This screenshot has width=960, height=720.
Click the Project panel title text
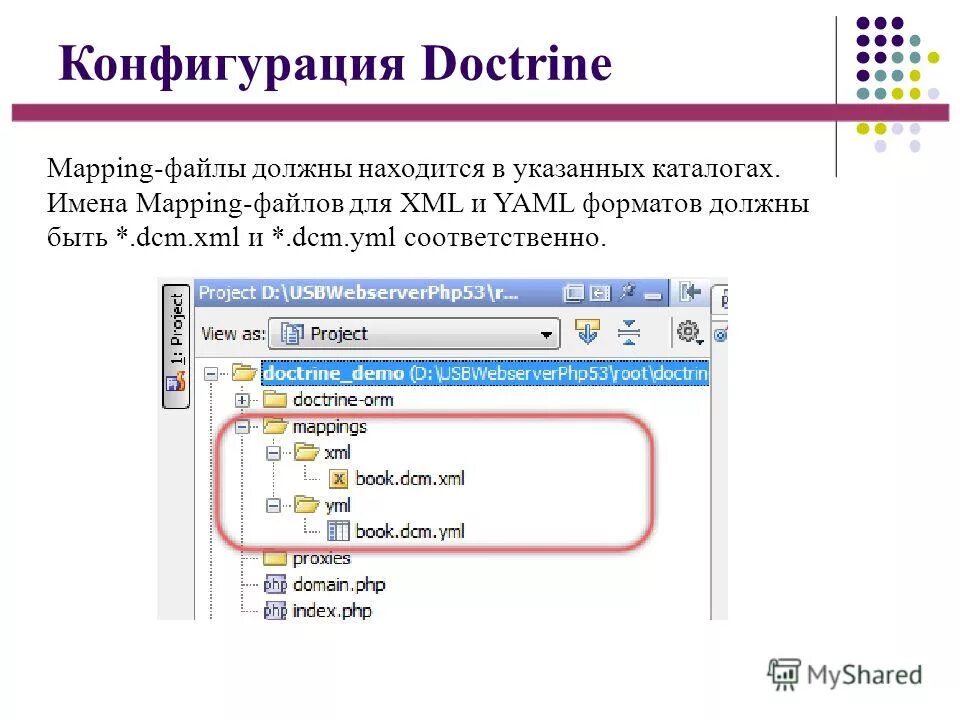[359, 293]
